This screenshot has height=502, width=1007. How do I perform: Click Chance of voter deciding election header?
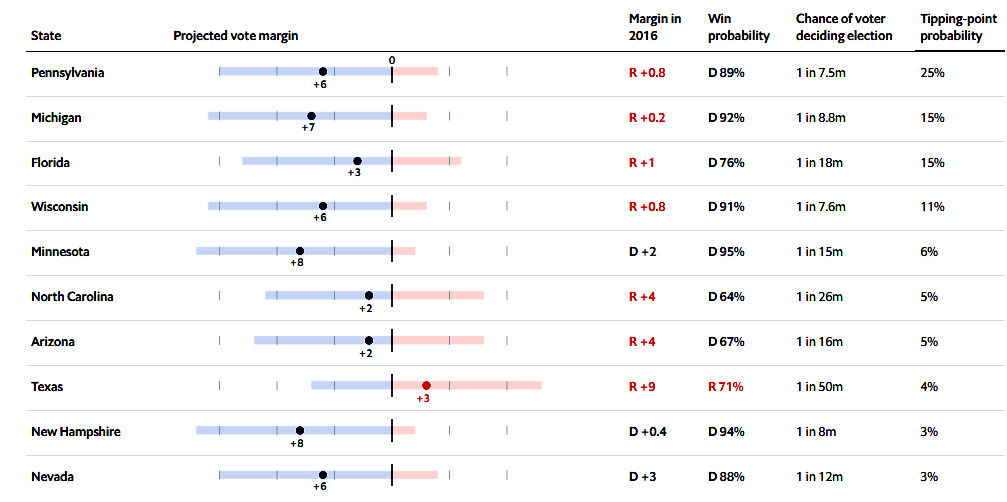[844, 27]
